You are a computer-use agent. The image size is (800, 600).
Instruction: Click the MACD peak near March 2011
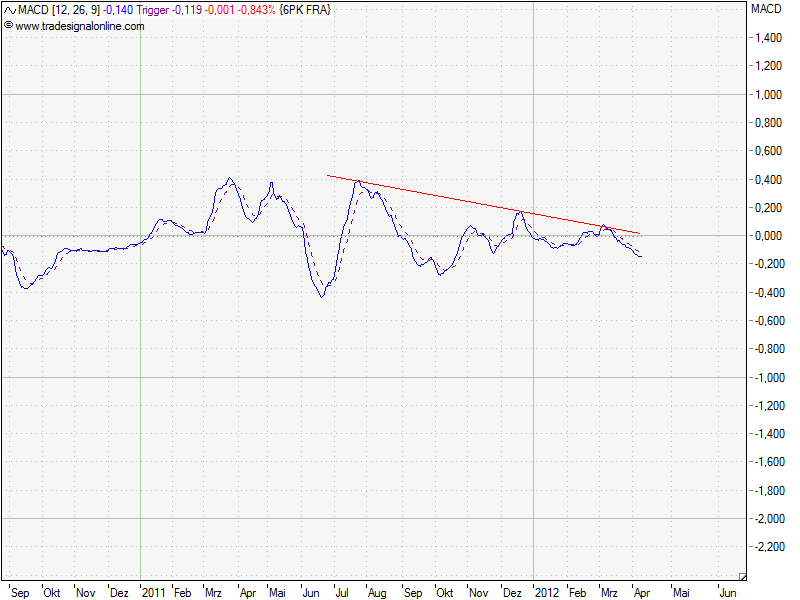(230, 178)
